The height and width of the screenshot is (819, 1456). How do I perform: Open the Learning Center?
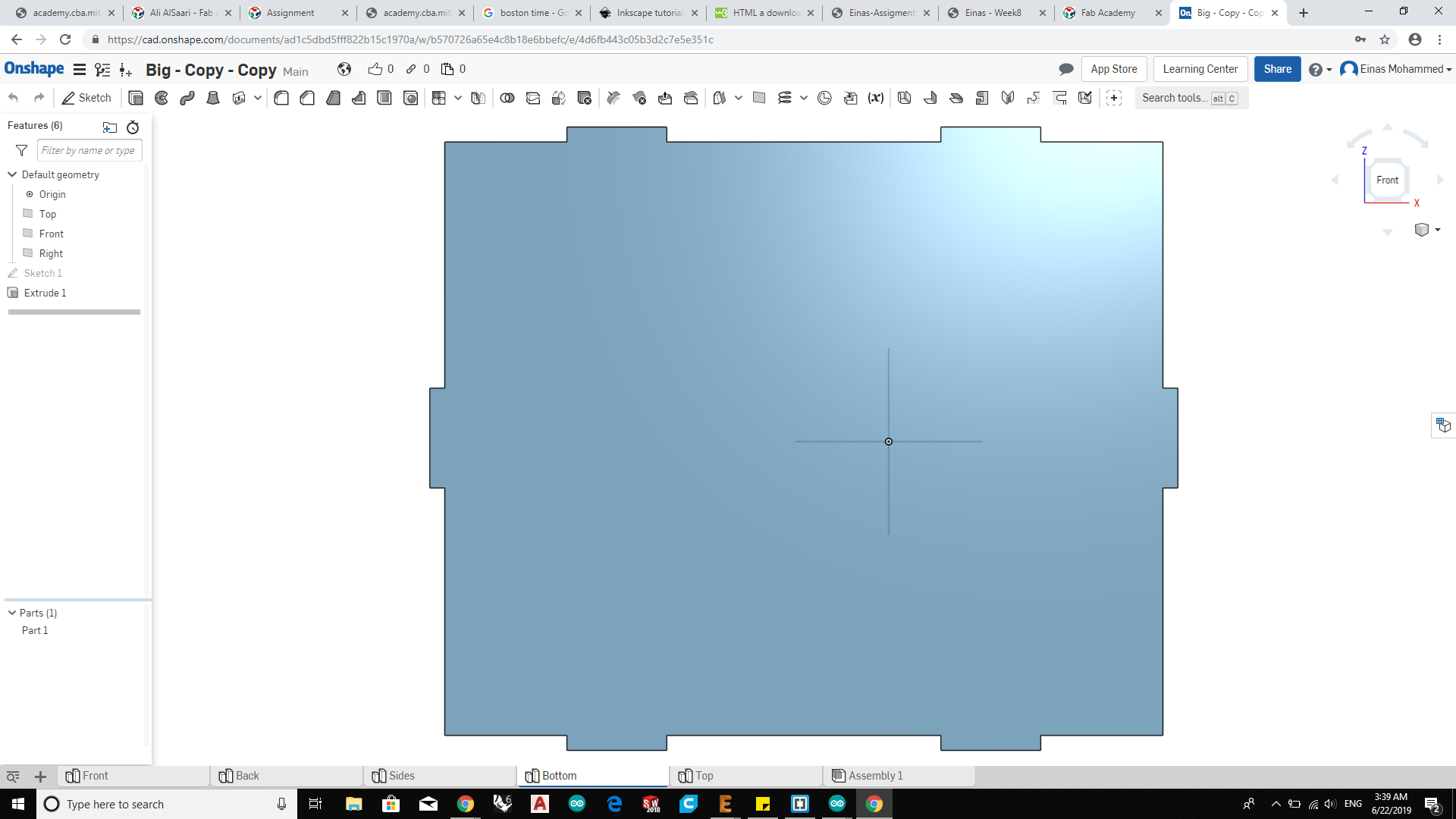point(1200,69)
